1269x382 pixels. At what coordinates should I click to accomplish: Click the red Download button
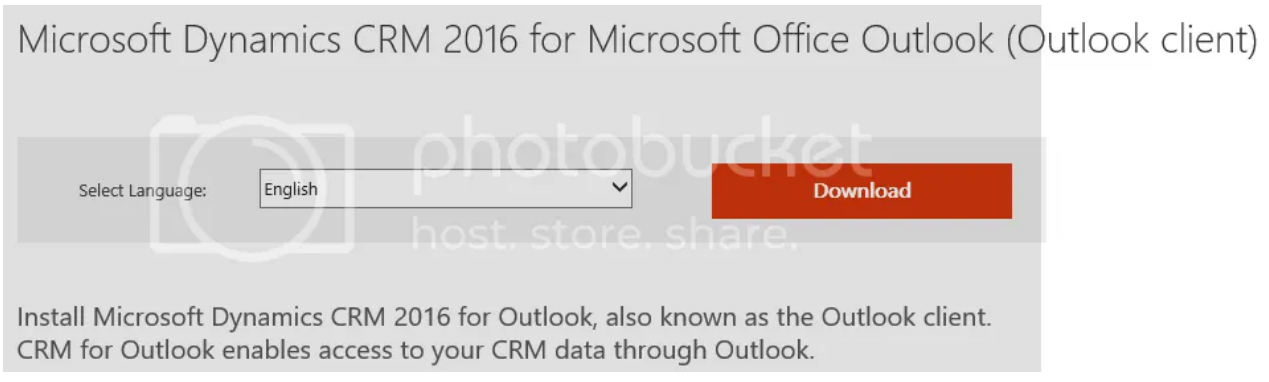click(x=861, y=191)
